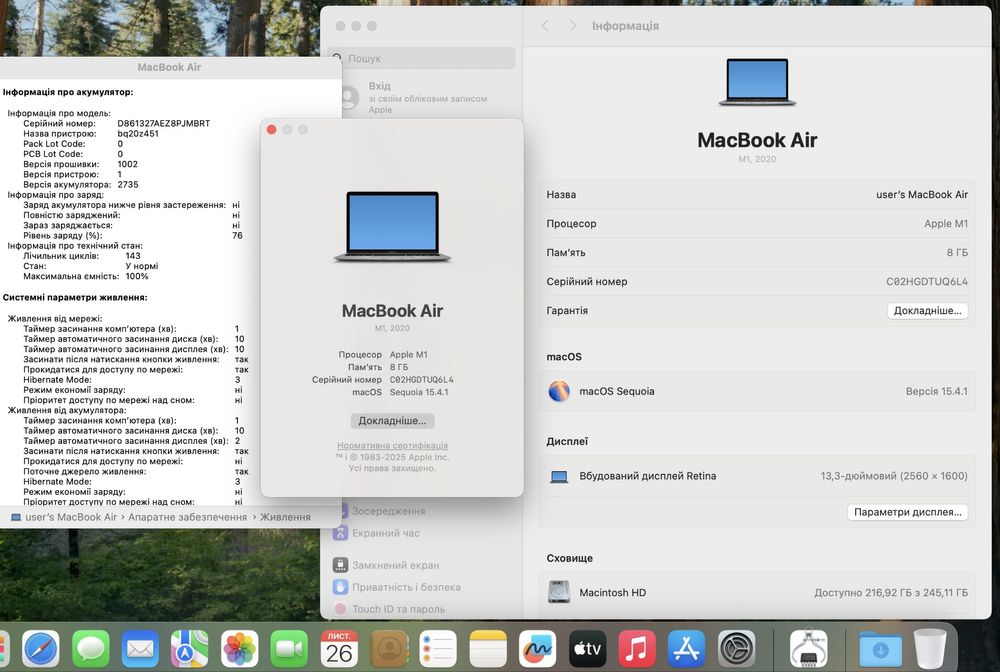Click the Лічильник циклів value 143
The height and width of the screenshot is (672, 1000).
pyautogui.click(x=133, y=256)
